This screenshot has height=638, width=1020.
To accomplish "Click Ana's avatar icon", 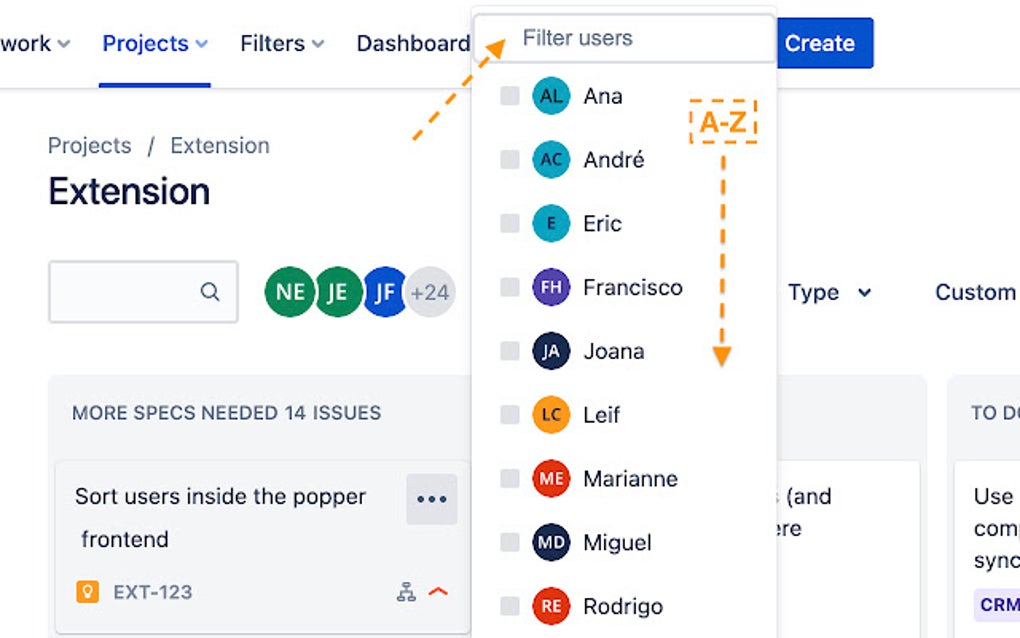I will (551, 96).
